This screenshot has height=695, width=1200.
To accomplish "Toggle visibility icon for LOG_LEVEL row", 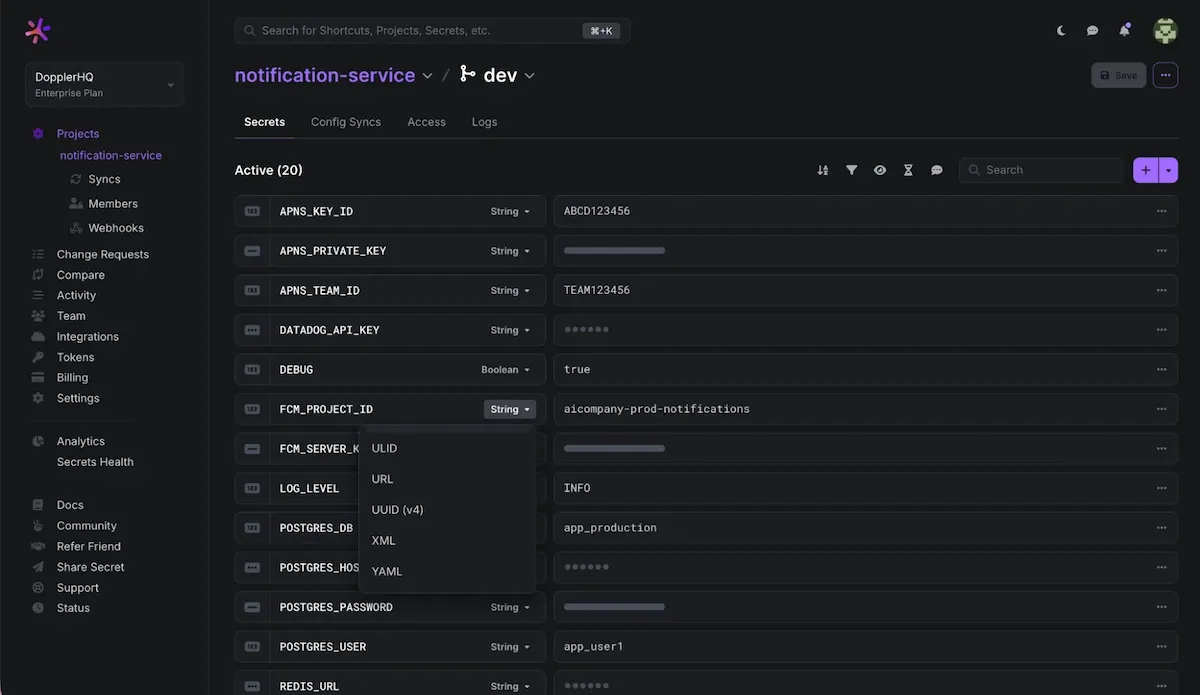I will pos(252,488).
